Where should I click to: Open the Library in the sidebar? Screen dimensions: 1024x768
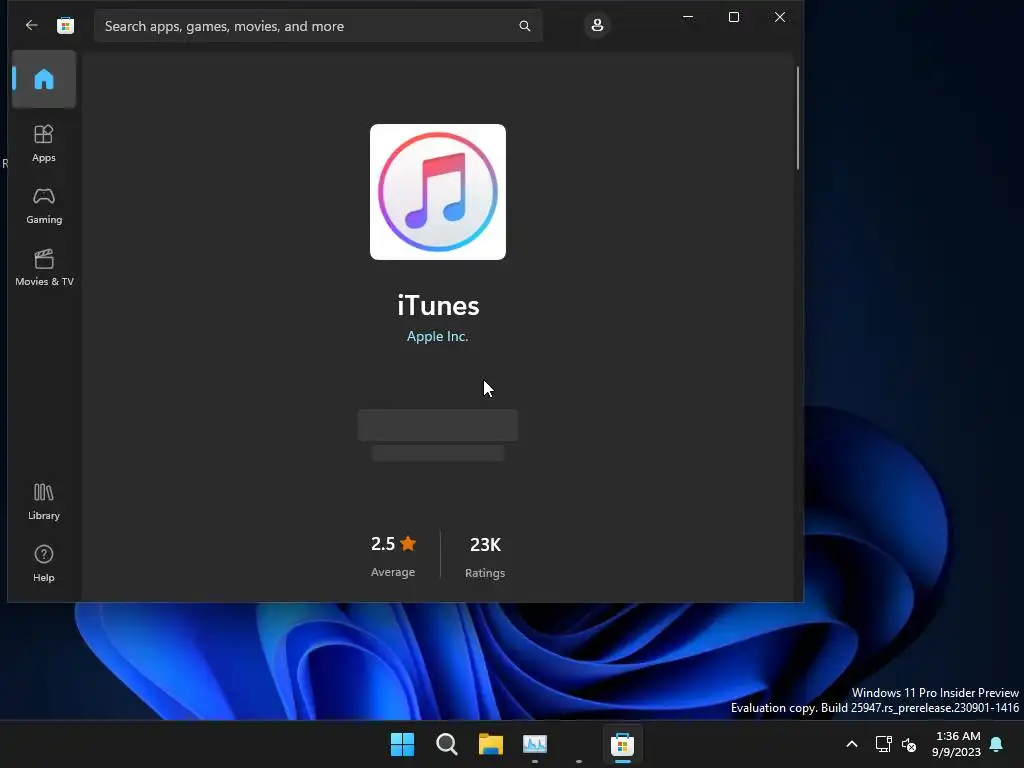pyautogui.click(x=44, y=502)
